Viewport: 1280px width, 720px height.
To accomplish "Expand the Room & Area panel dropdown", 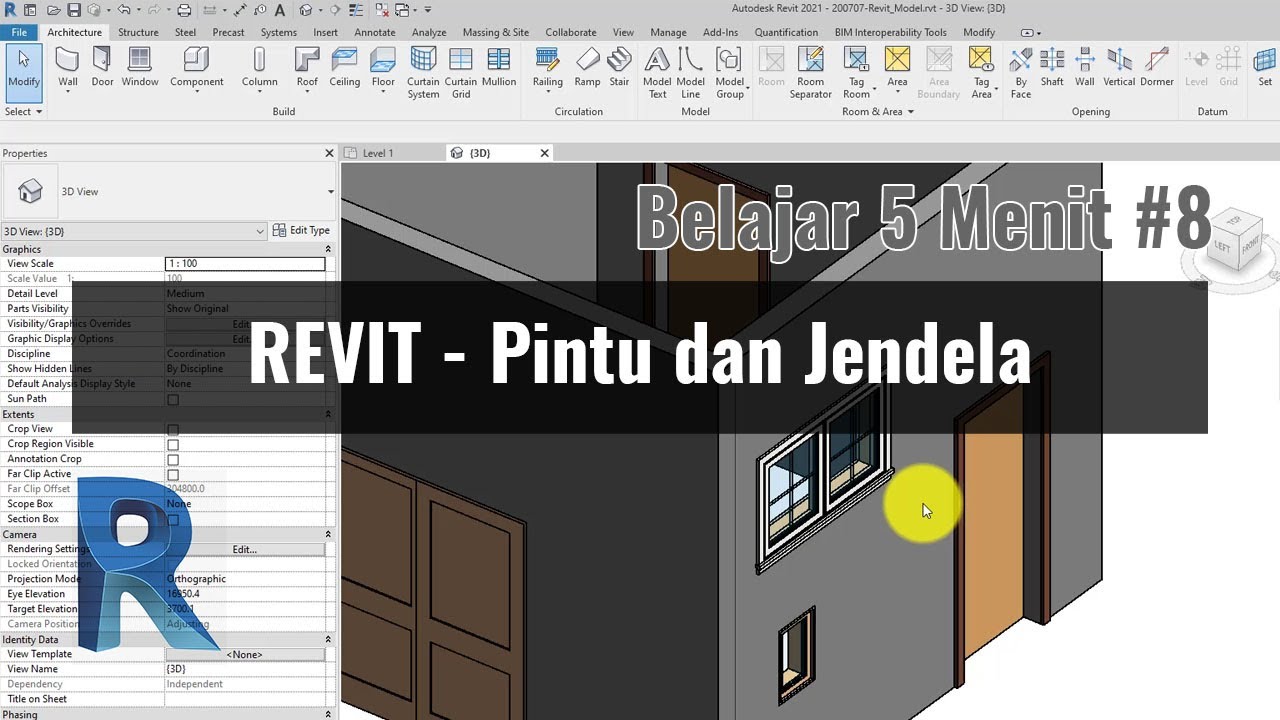I will 878,112.
